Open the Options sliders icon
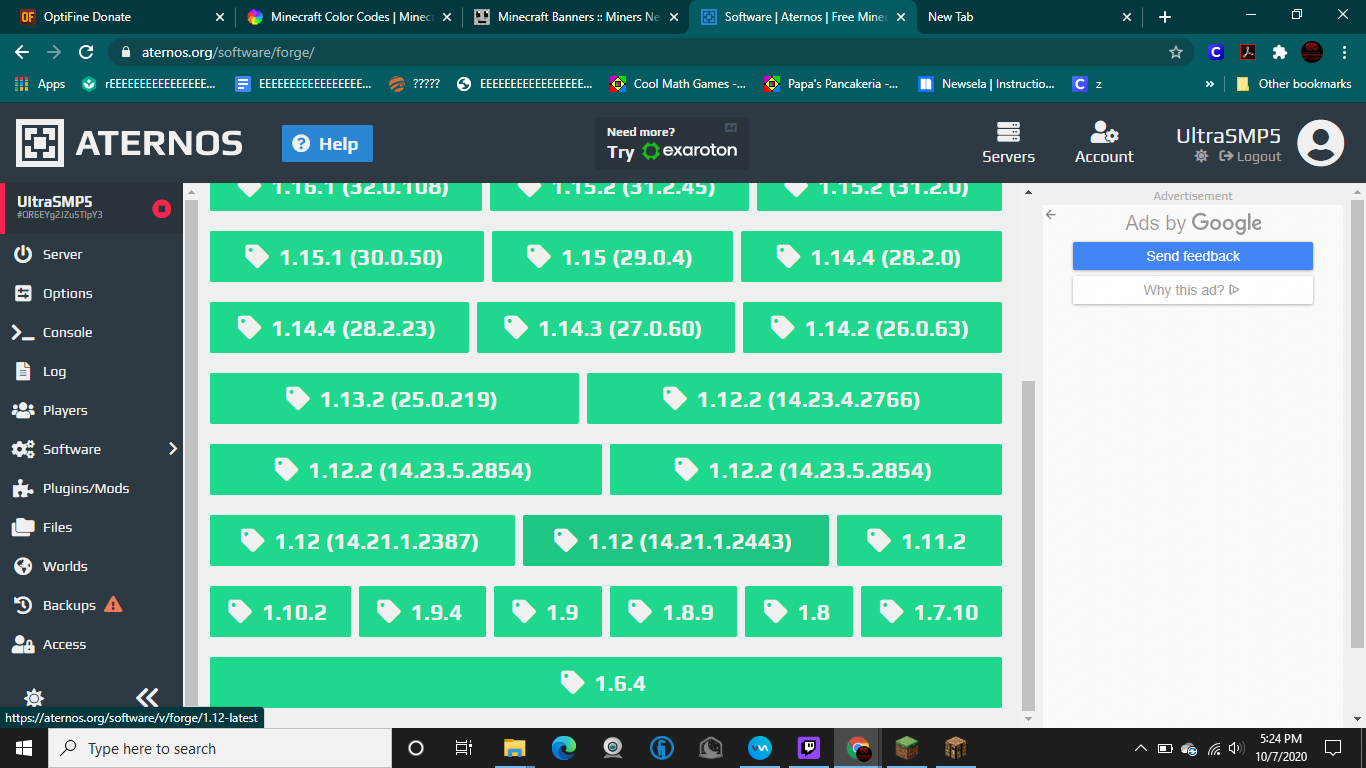Image resolution: width=1366 pixels, height=768 pixels. point(23,293)
